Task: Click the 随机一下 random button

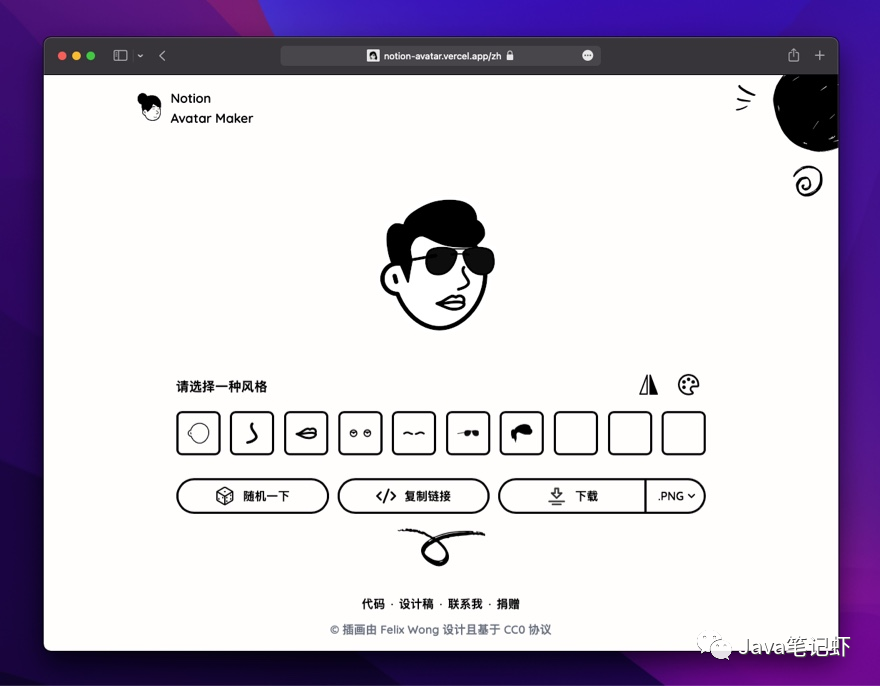Action: tap(253, 496)
